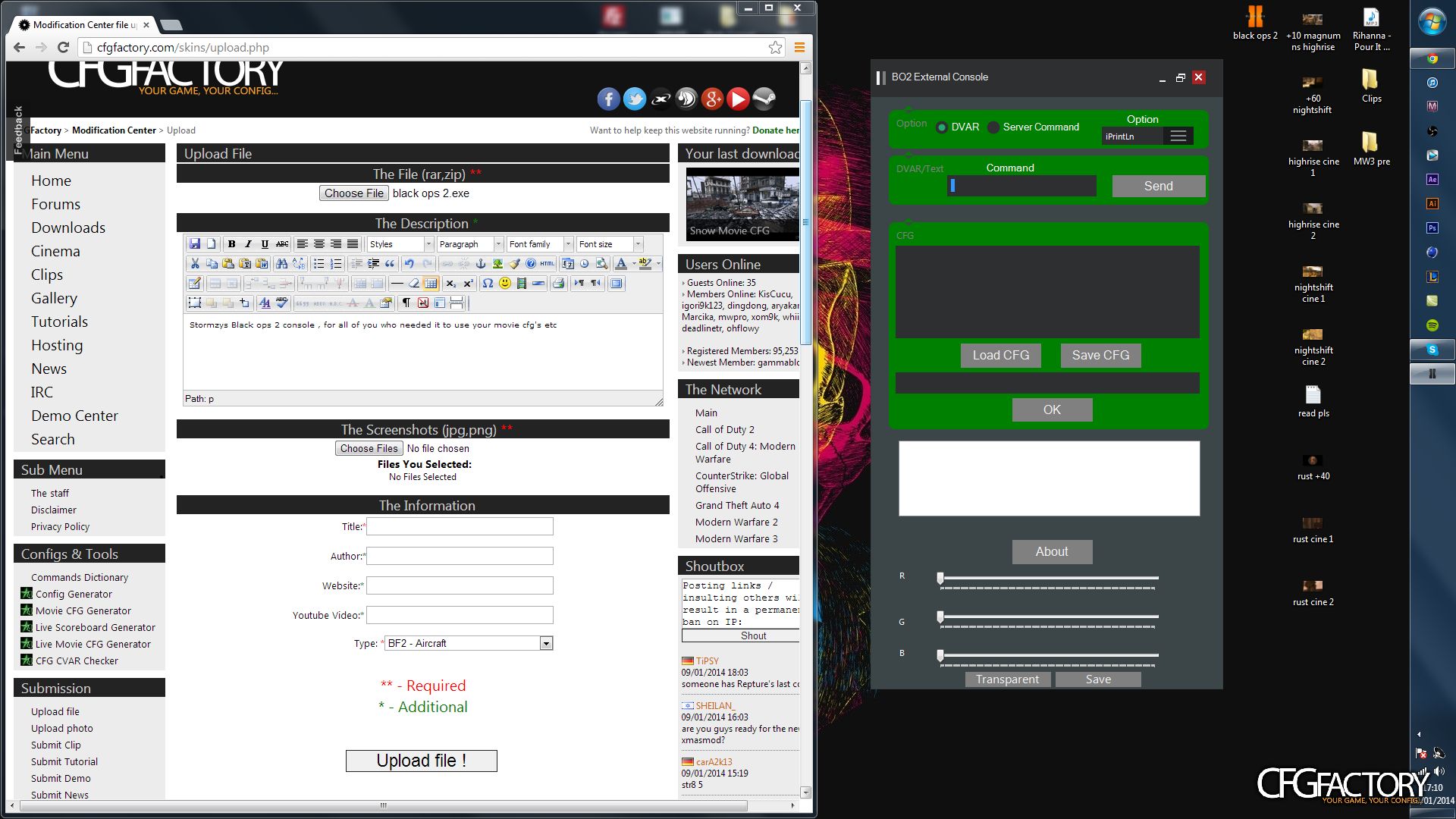Open Downloads in Main Menu
This screenshot has width=1456, height=819.
coord(68,227)
